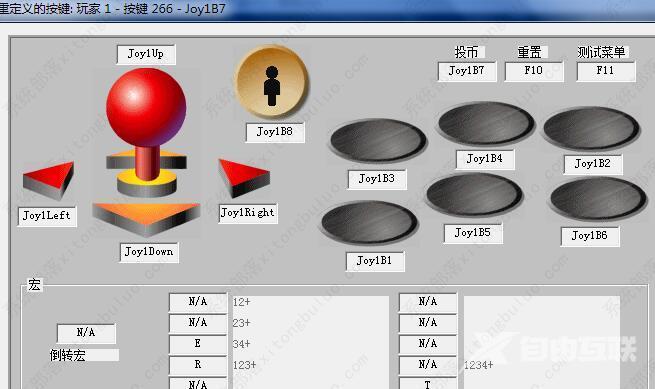
Task: Click the N/A box above 倒转宏
Action: 86,333
